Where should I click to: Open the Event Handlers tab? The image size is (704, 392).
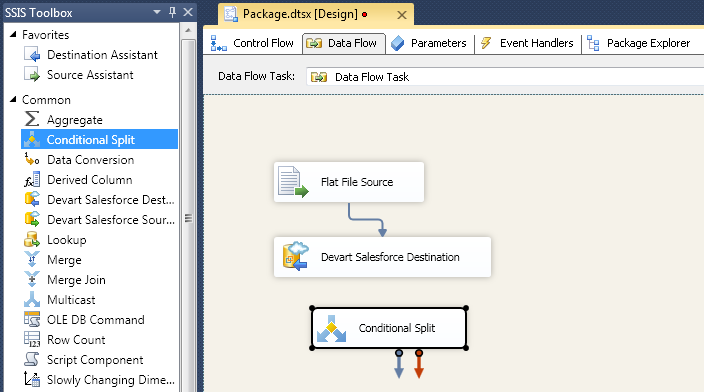527,43
